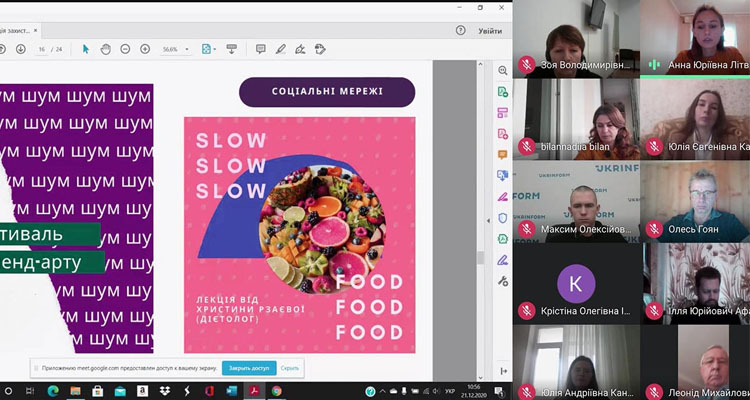
Task: Open Comment tool in the right pane
Action: click(503, 154)
